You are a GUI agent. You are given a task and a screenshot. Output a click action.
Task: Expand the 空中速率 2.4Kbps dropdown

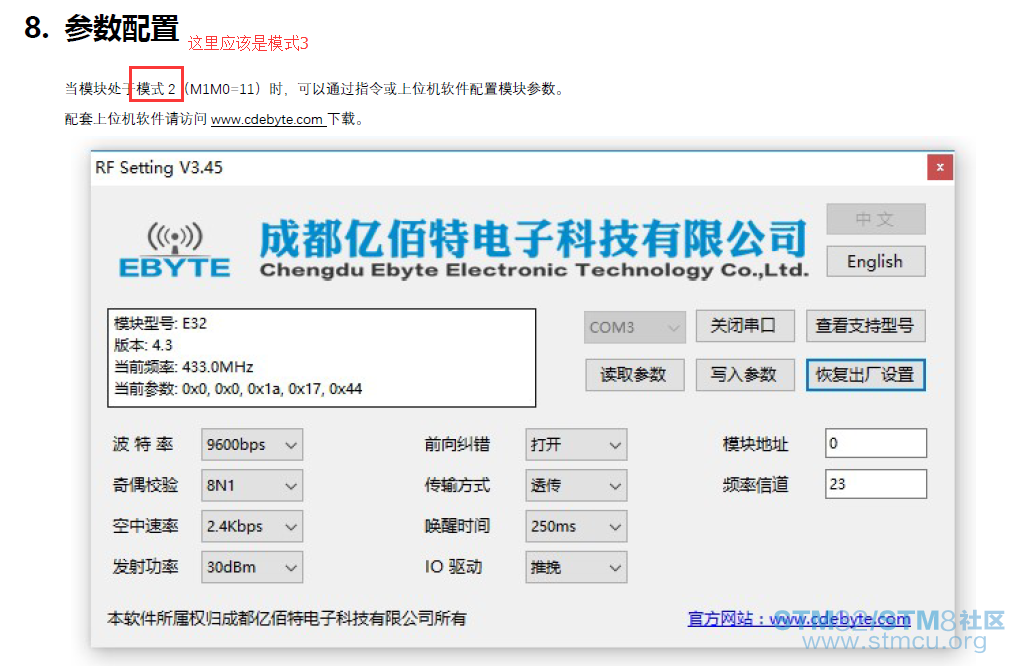[x=251, y=526]
